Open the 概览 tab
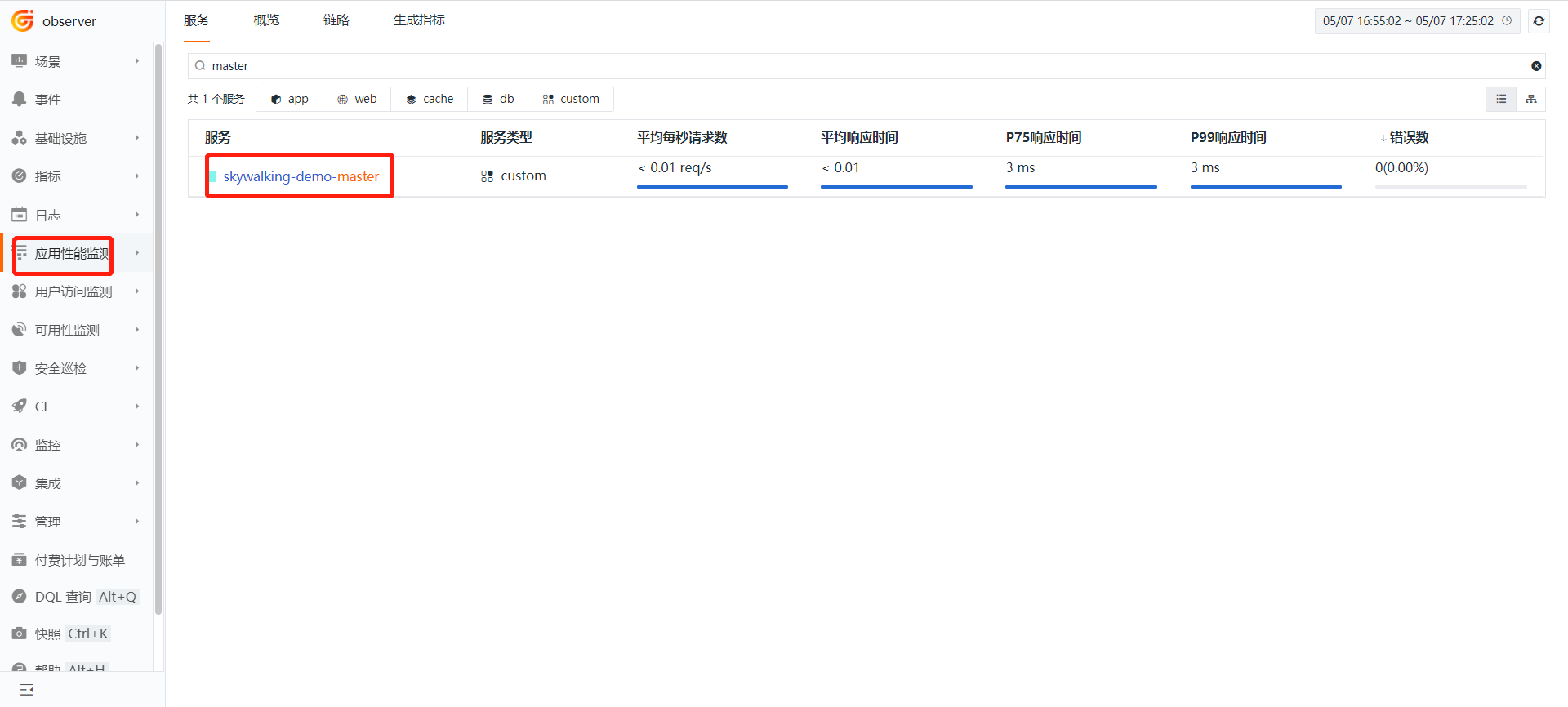Viewport: 1568px width, 707px height. tap(266, 20)
